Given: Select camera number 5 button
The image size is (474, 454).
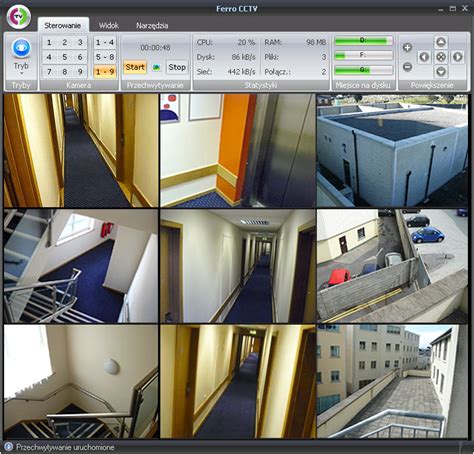Looking at the screenshot, I should pos(65,57).
